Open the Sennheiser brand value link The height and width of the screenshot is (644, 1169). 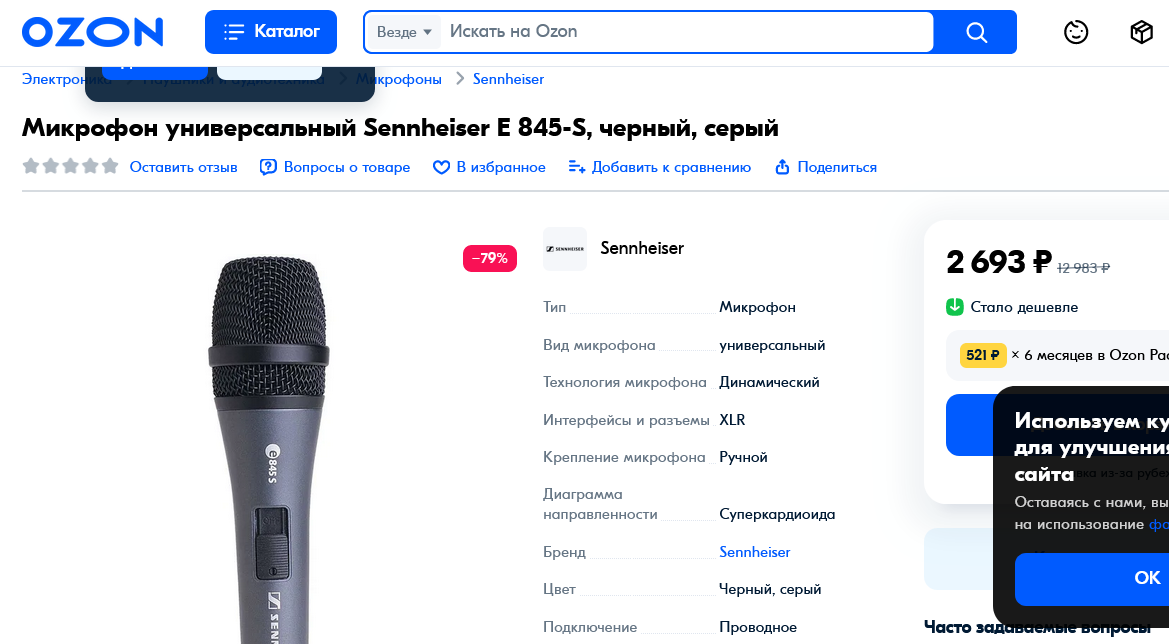click(x=754, y=552)
